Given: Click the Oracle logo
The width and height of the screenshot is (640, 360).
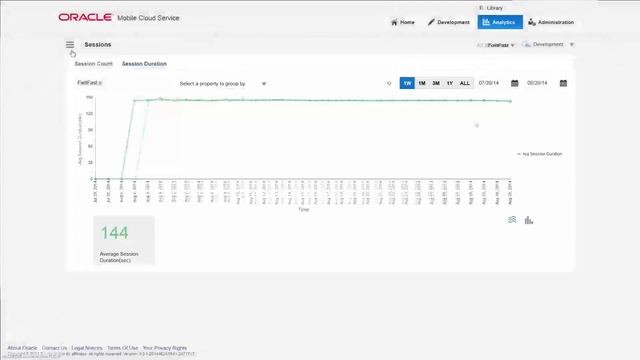Looking at the screenshot, I should click(x=85, y=17).
